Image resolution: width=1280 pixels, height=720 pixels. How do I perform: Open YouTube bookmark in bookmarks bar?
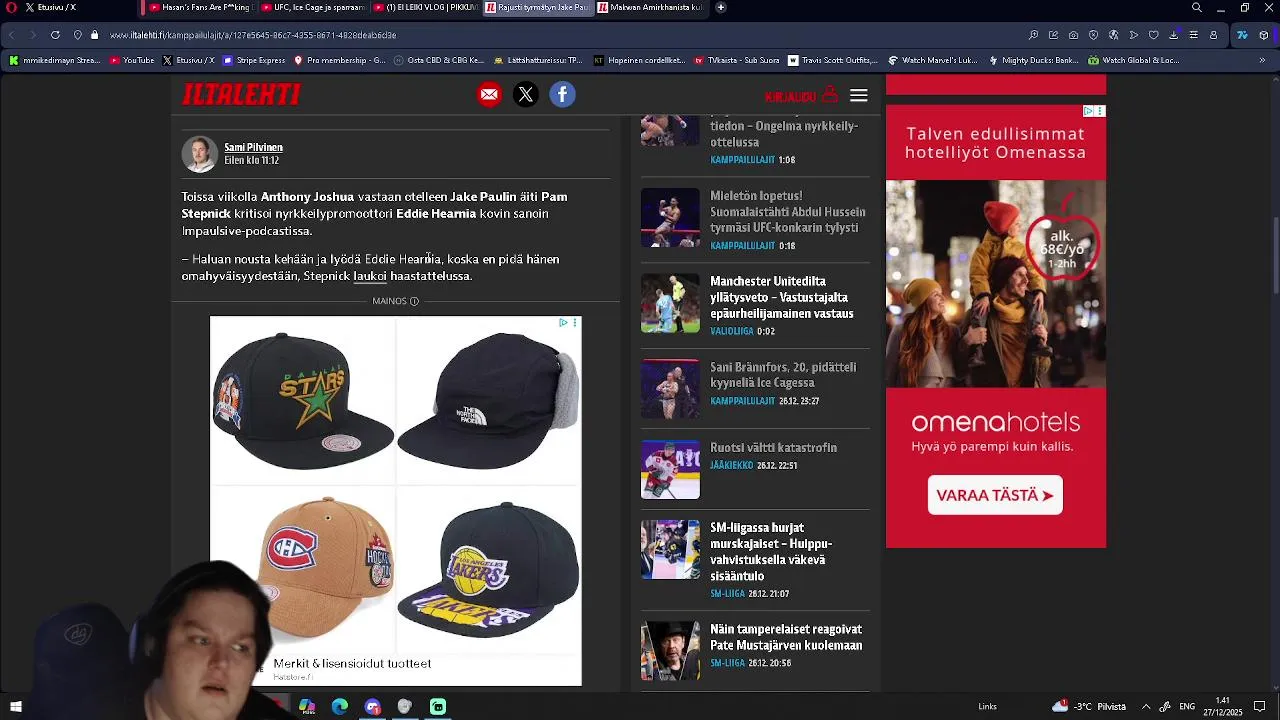[132, 61]
